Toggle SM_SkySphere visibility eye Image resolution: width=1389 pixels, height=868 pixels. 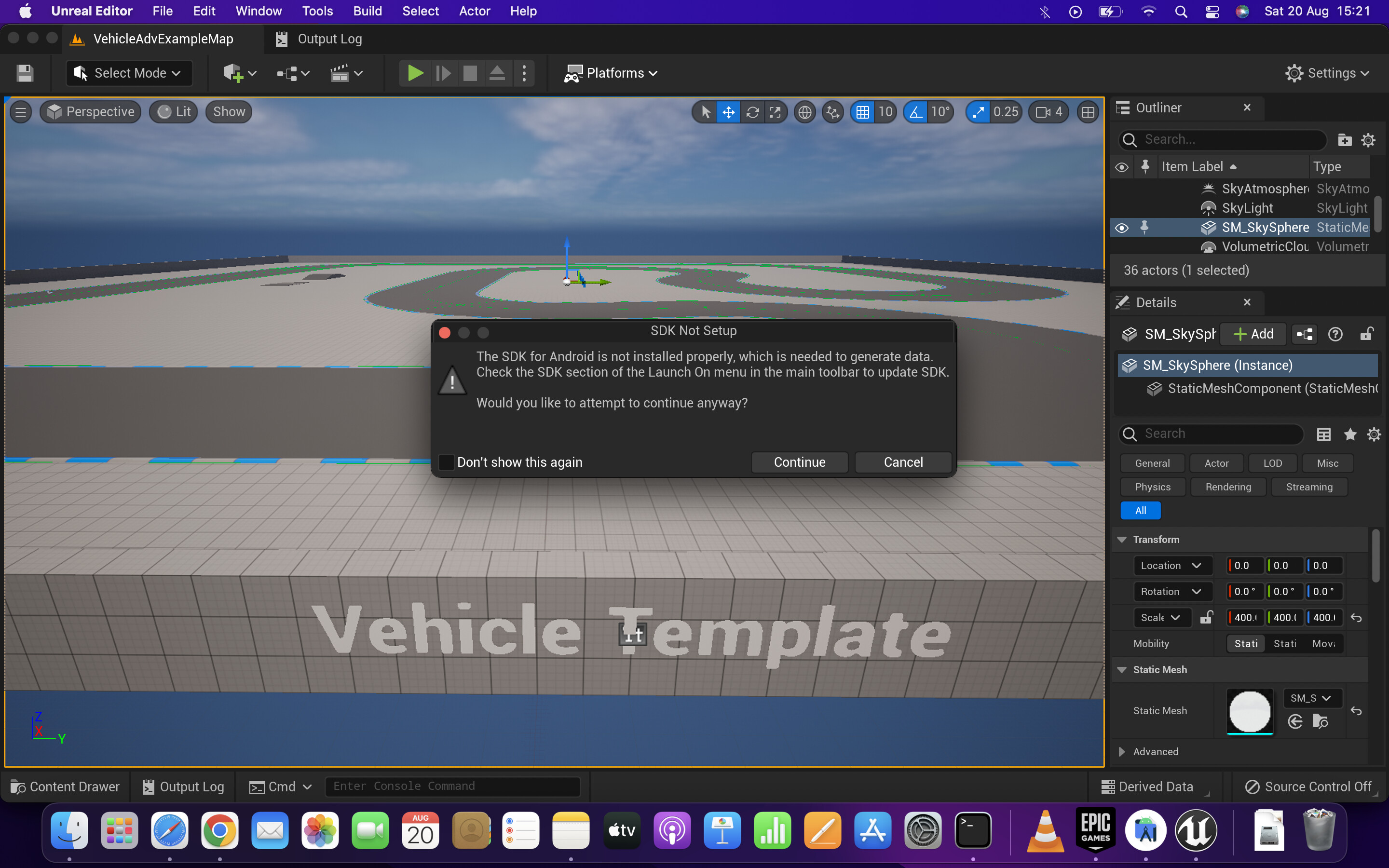[1121, 227]
